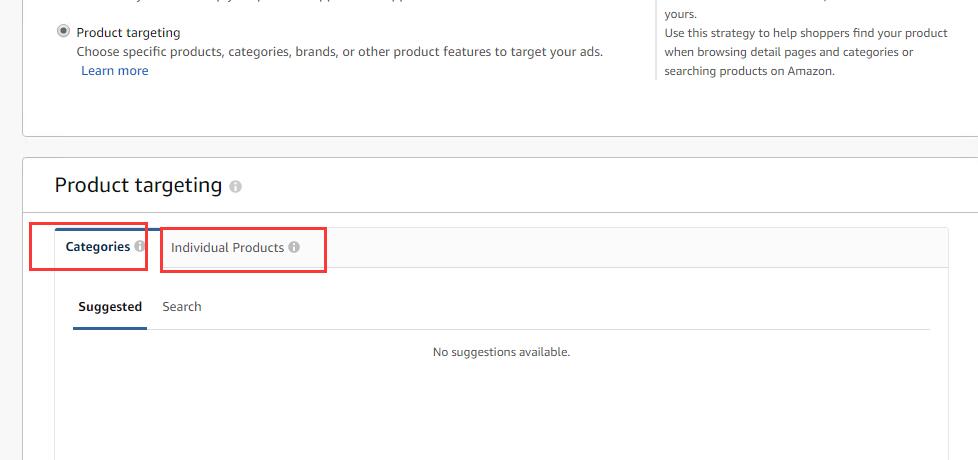The image size is (978, 460).
Task: Select the Suggested sub-tab
Action: tap(110, 307)
